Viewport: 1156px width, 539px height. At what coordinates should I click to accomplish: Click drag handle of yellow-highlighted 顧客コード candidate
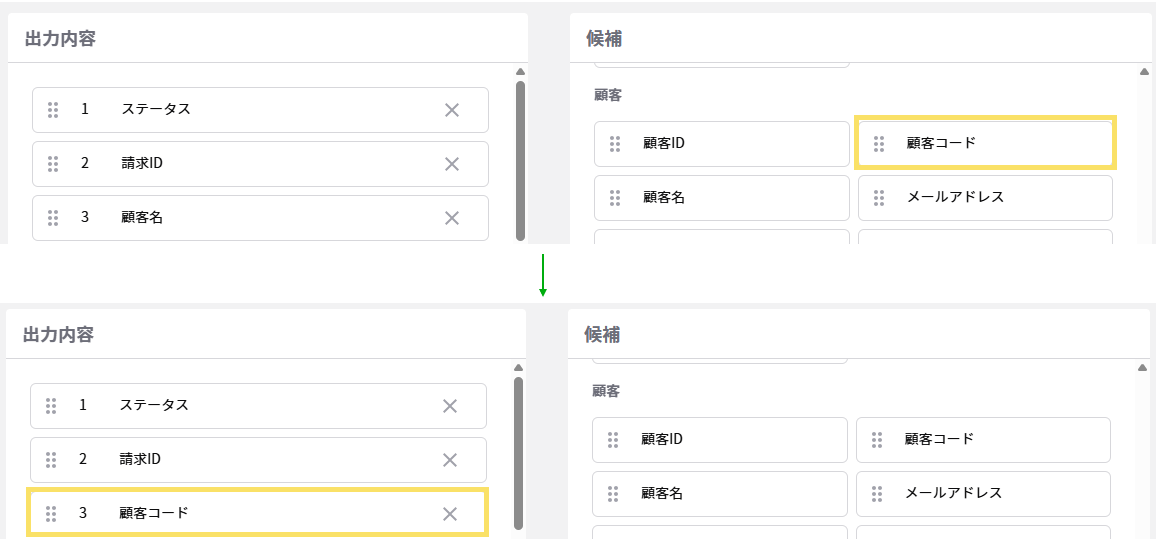pos(879,144)
